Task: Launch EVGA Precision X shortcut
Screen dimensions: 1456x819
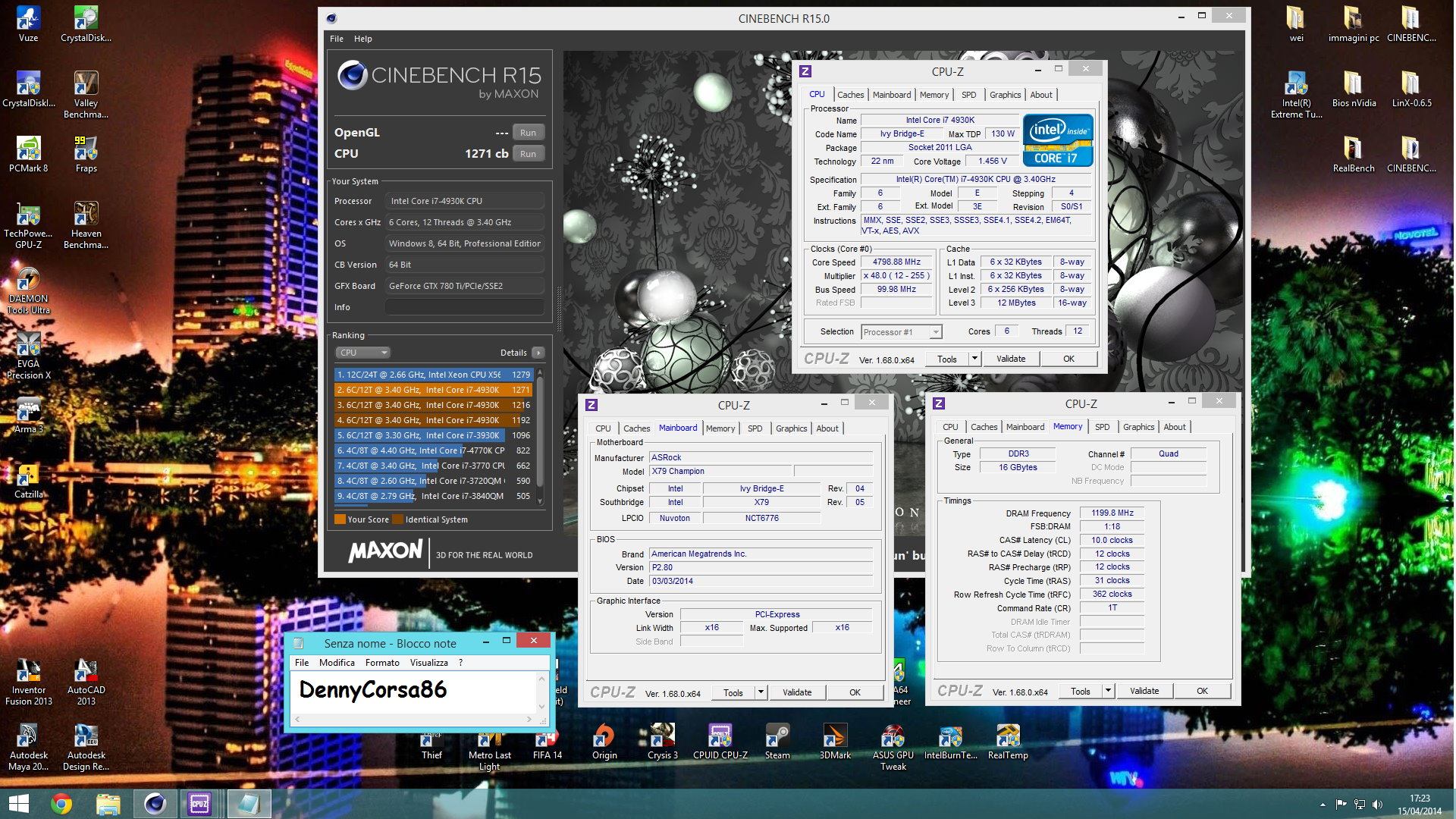Action: pos(28,356)
